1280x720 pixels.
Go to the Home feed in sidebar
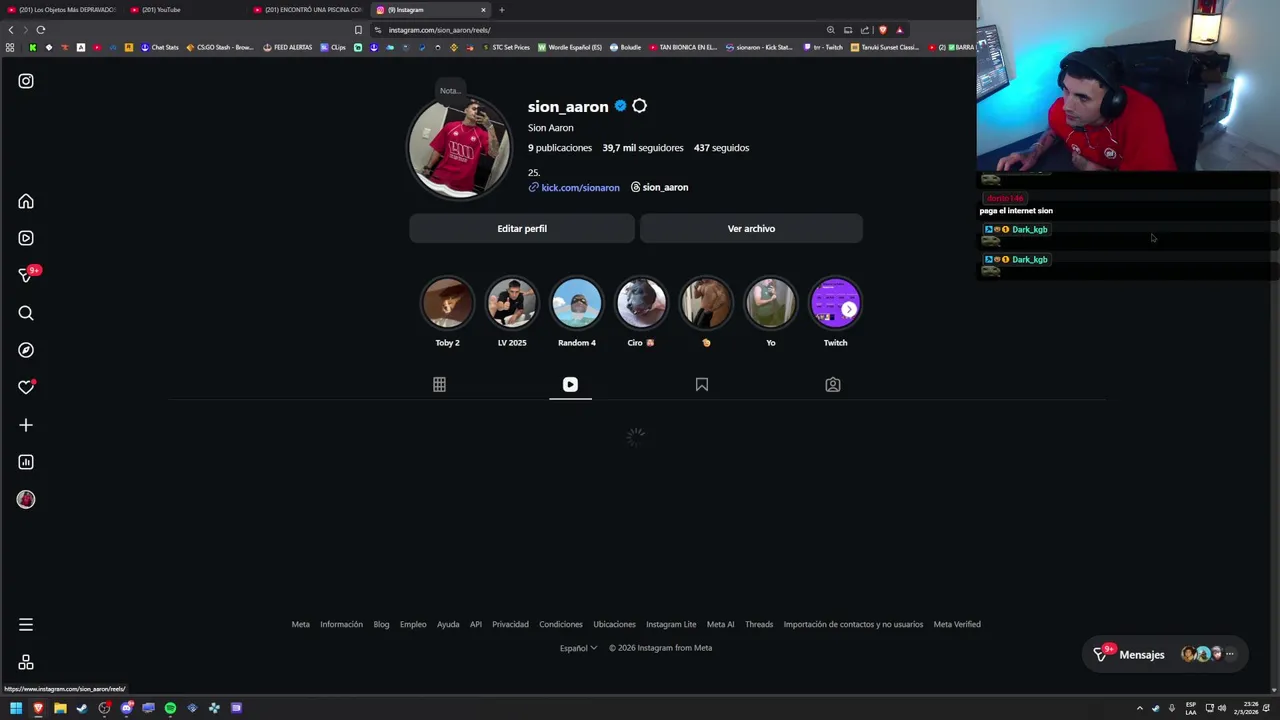26,202
